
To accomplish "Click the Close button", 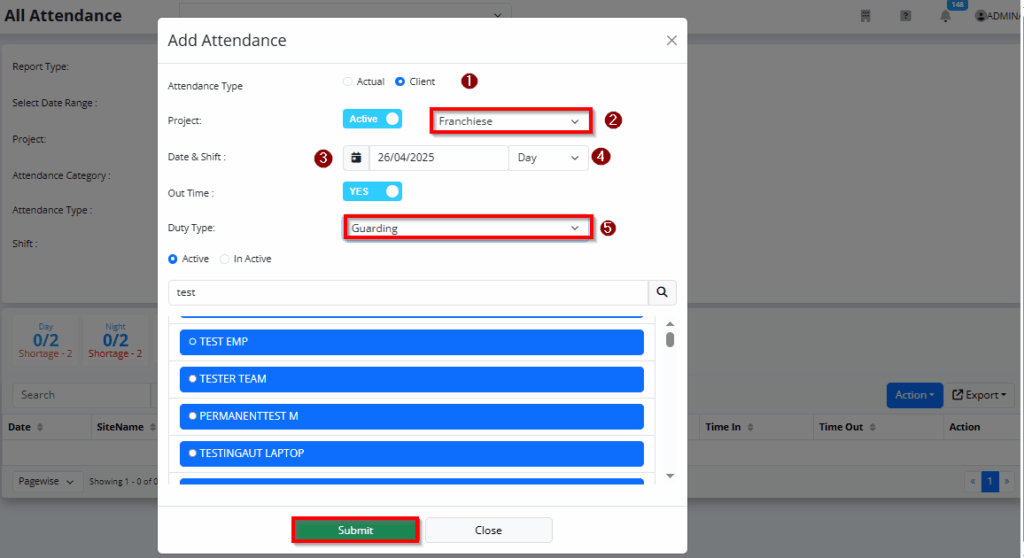I will (x=488, y=530).
